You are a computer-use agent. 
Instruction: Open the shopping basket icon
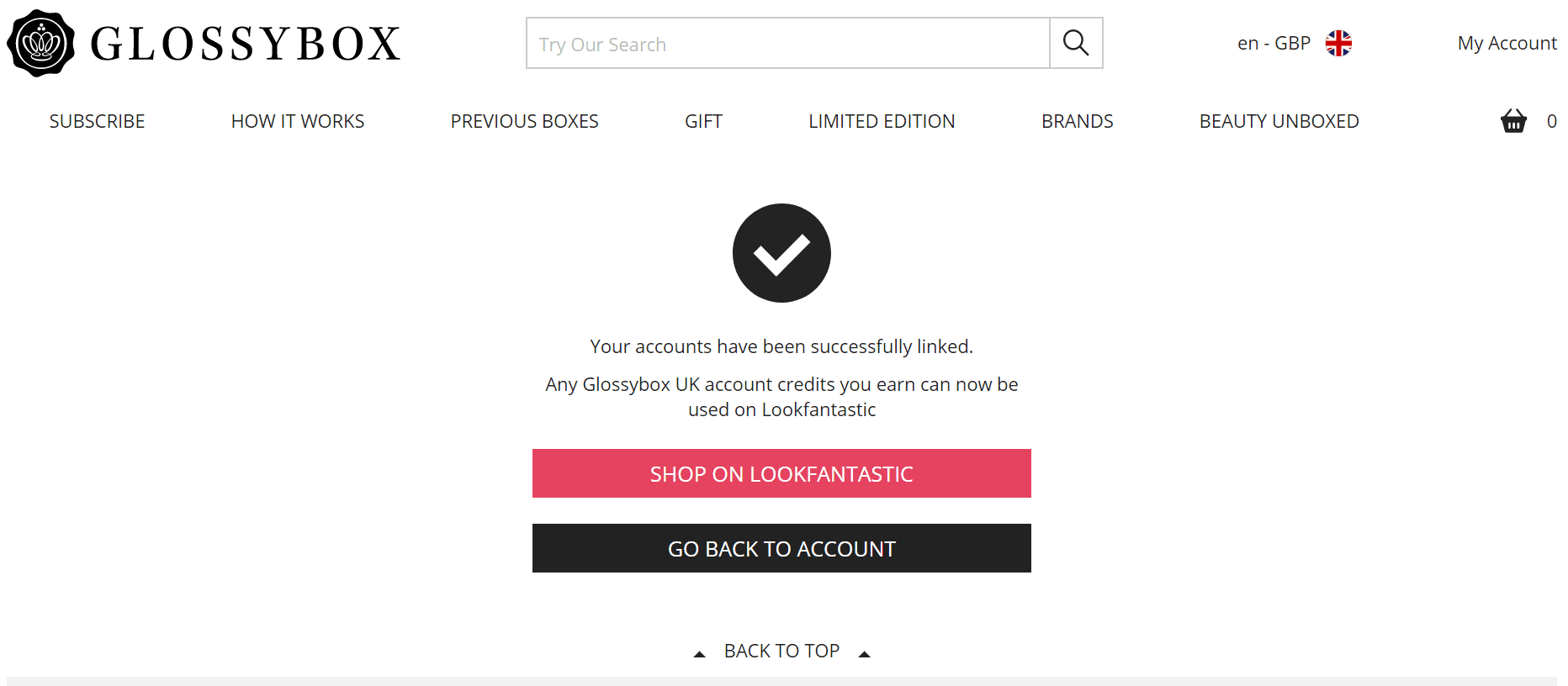1513,121
